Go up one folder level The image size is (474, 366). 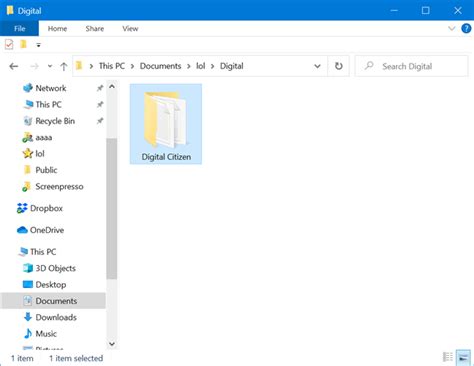63,66
